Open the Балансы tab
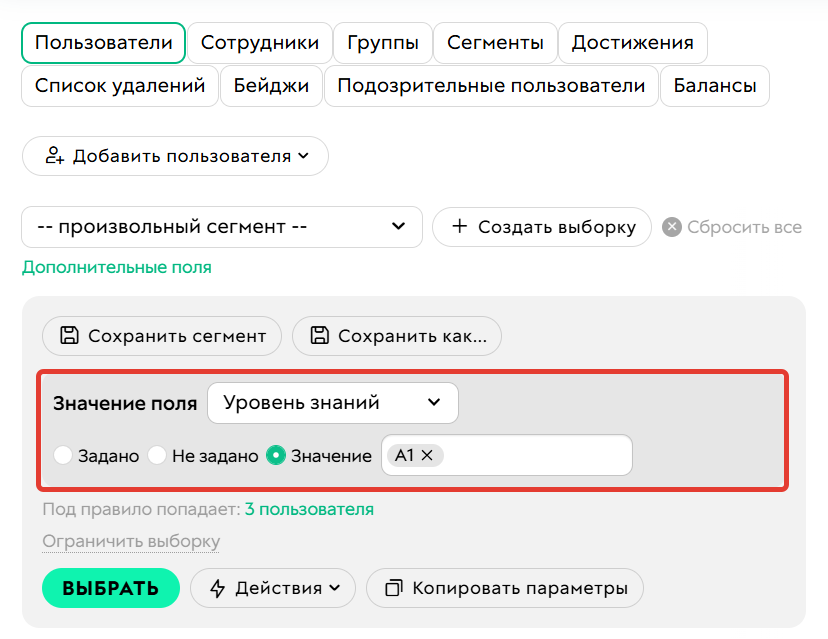Image resolution: width=828 pixels, height=639 pixels. pyautogui.click(x=714, y=86)
